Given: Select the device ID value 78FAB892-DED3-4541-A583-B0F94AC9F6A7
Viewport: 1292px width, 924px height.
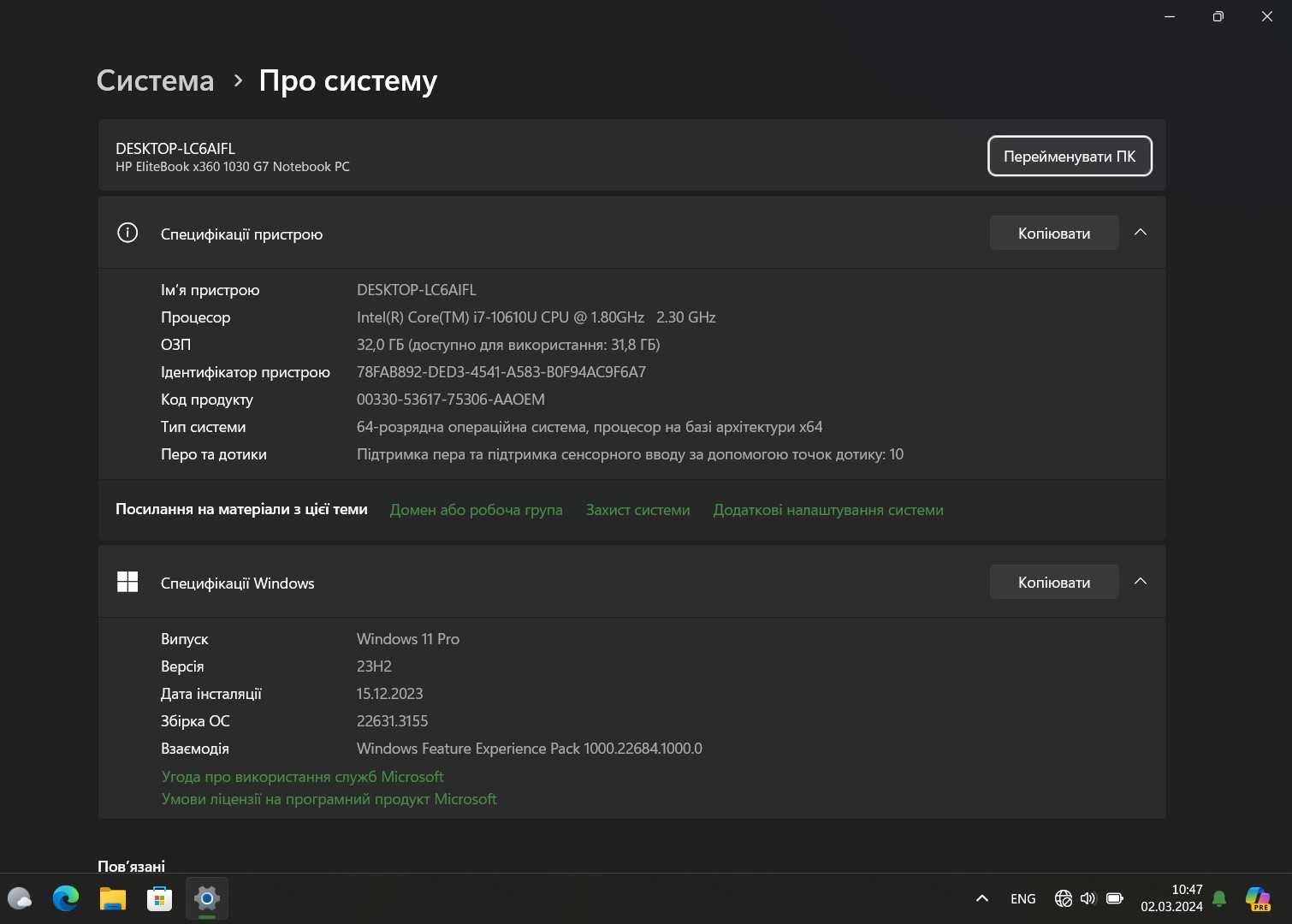Looking at the screenshot, I should [x=501, y=372].
